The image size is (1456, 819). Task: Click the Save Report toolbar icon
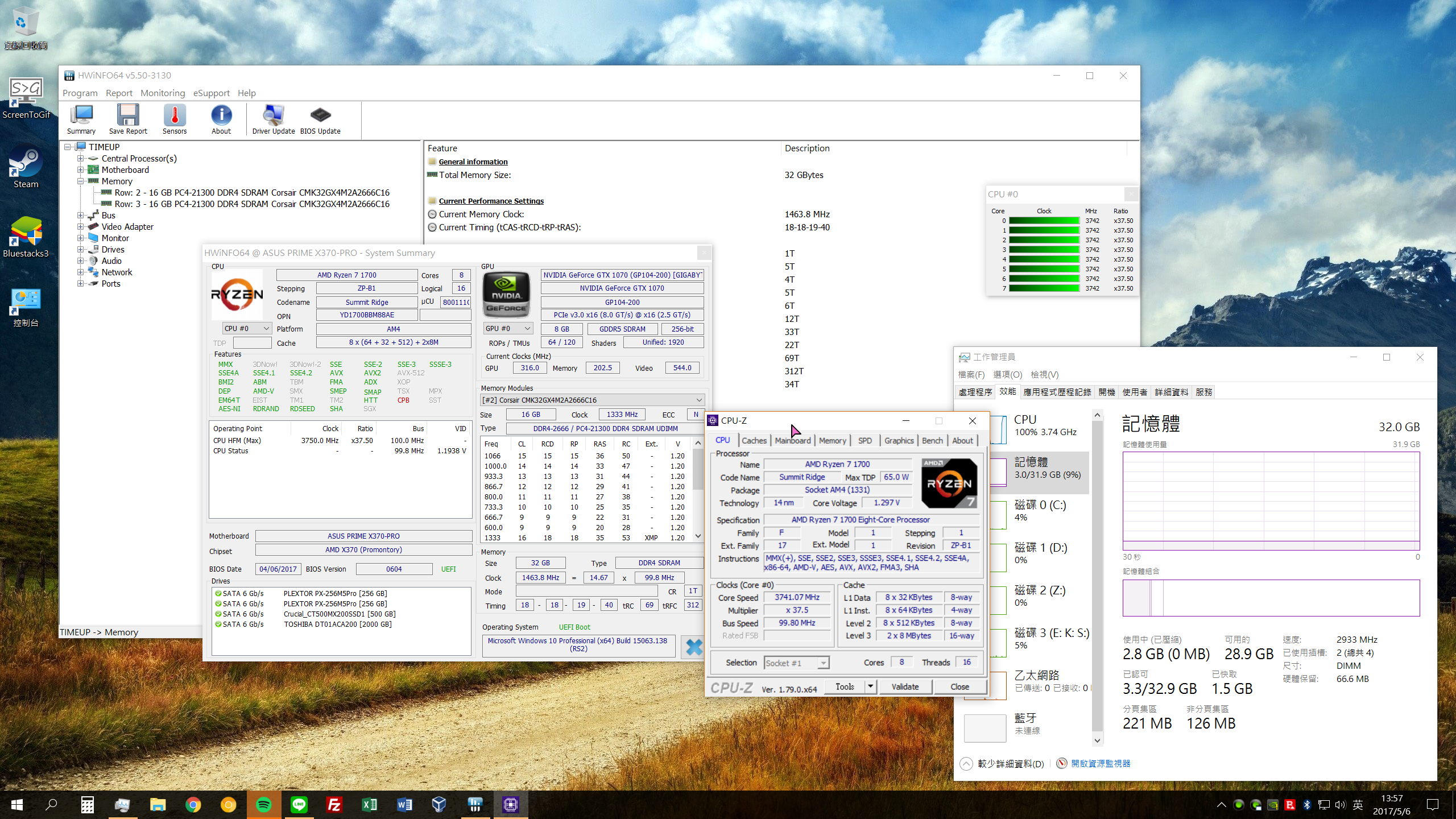(x=128, y=119)
